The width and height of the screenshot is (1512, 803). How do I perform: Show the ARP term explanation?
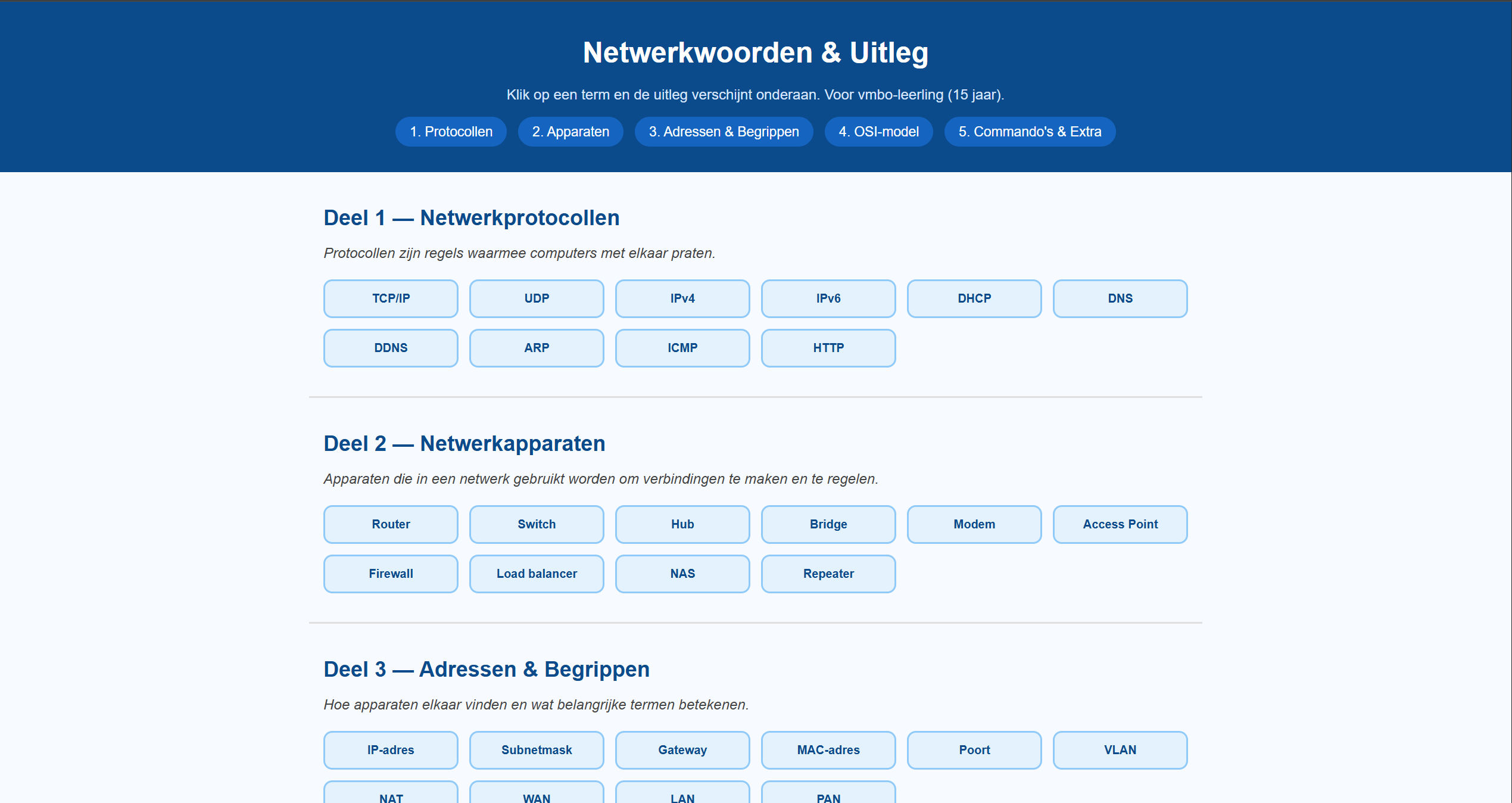pyautogui.click(x=537, y=348)
